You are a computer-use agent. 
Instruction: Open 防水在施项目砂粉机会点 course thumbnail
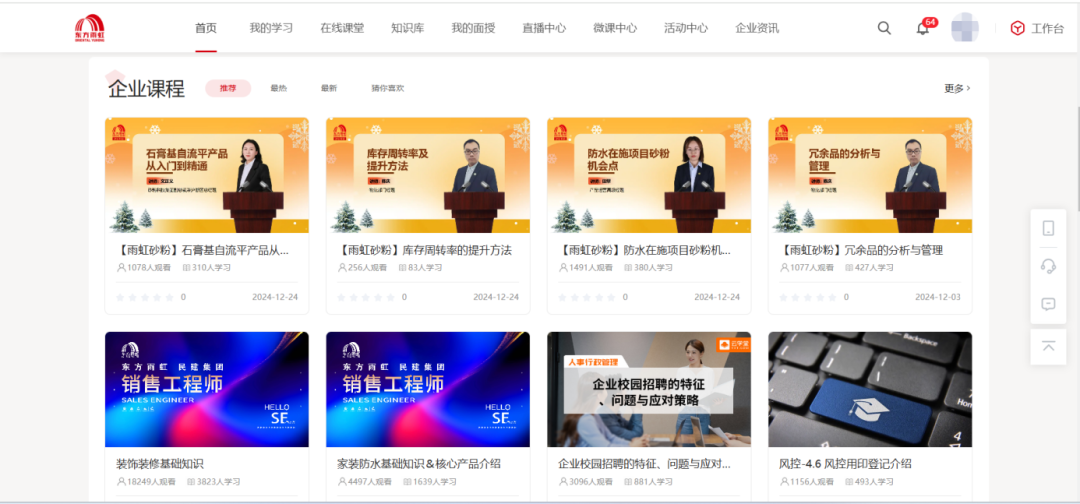click(x=649, y=175)
